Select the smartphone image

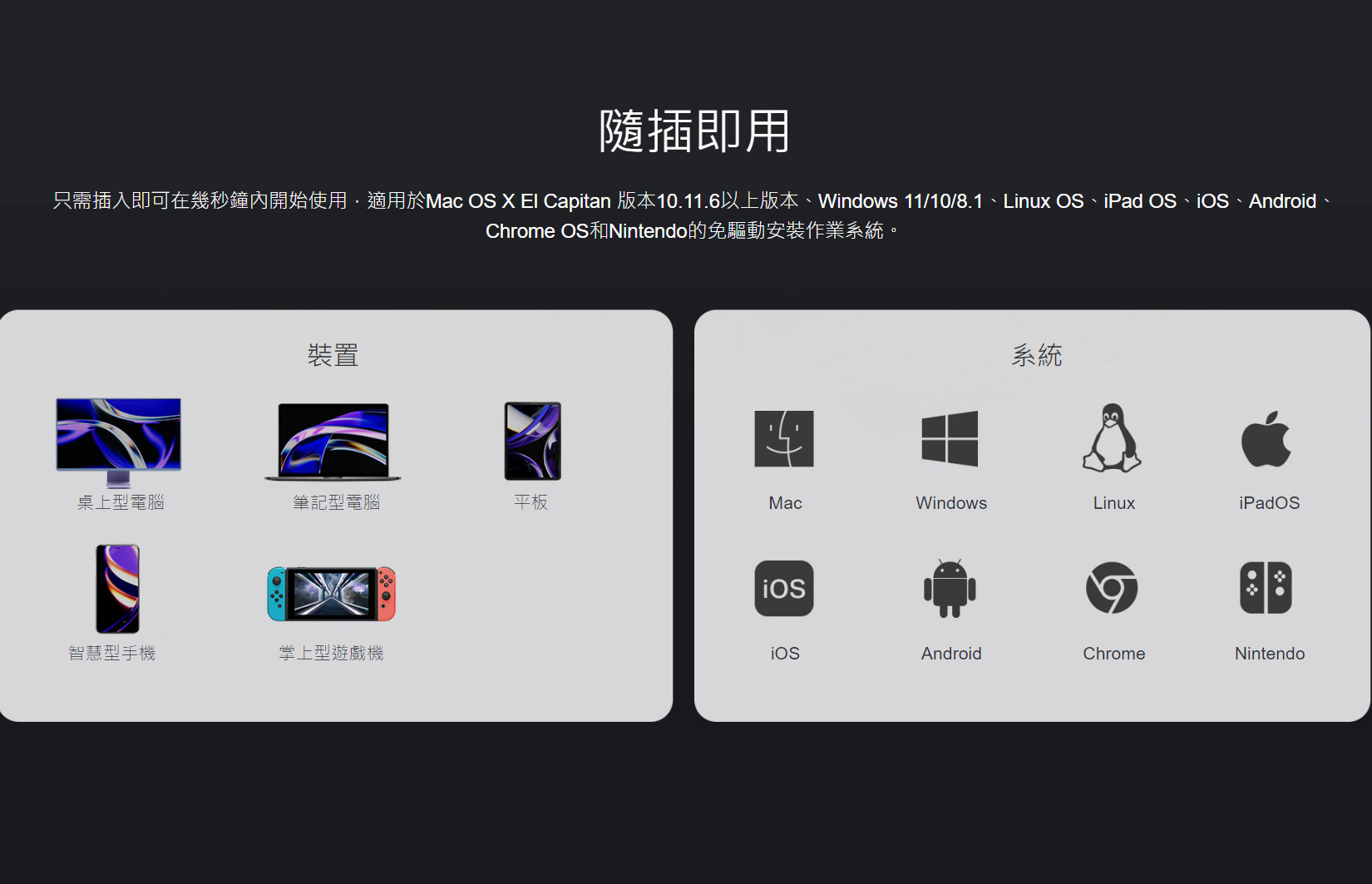coord(117,589)
